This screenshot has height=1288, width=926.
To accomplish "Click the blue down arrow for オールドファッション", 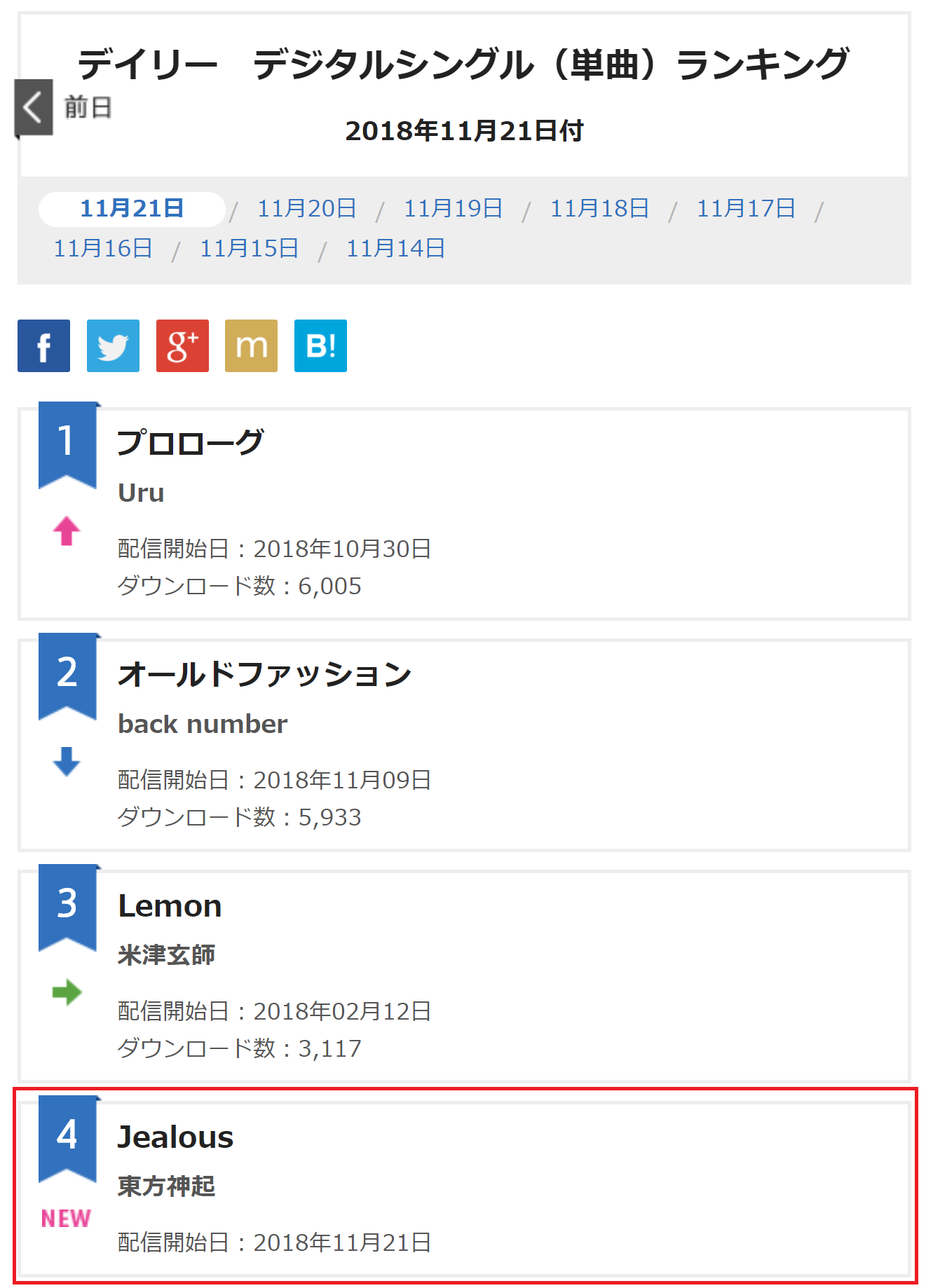I will [x=67, y=762].
